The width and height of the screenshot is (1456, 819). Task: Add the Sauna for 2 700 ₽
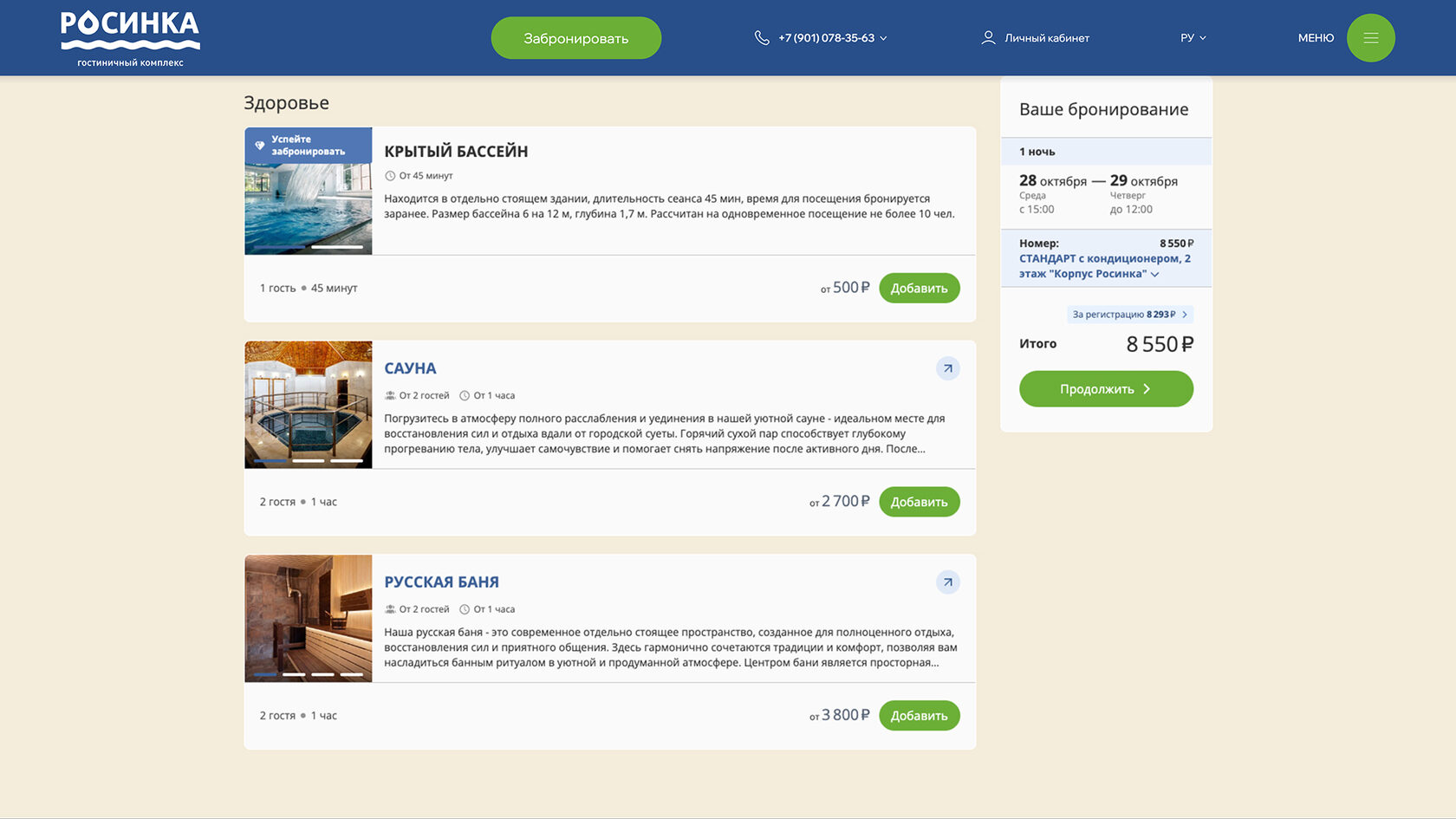coord(920,502)
